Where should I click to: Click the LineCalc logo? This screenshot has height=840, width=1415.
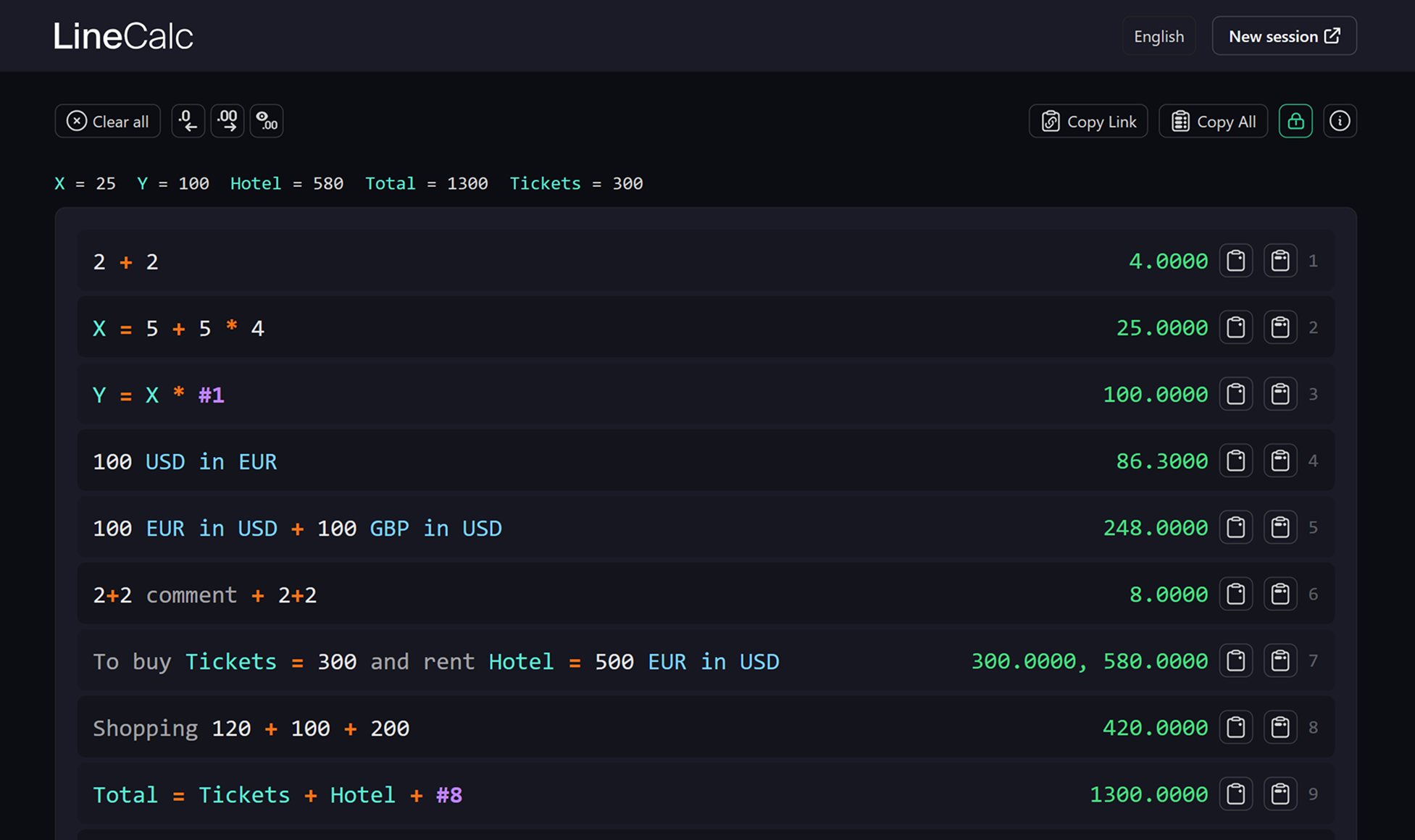click(123, 36)
